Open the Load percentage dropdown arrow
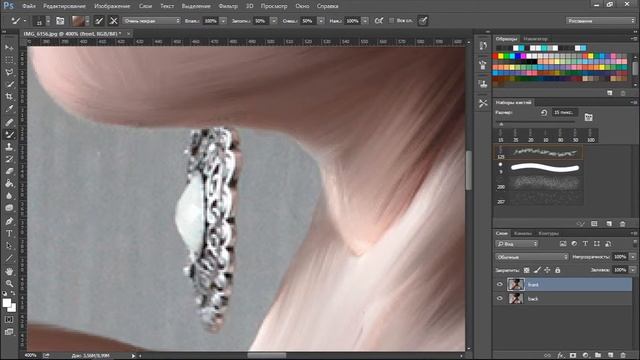The height and width of the screenshot is (360, 640). [274, 21]
